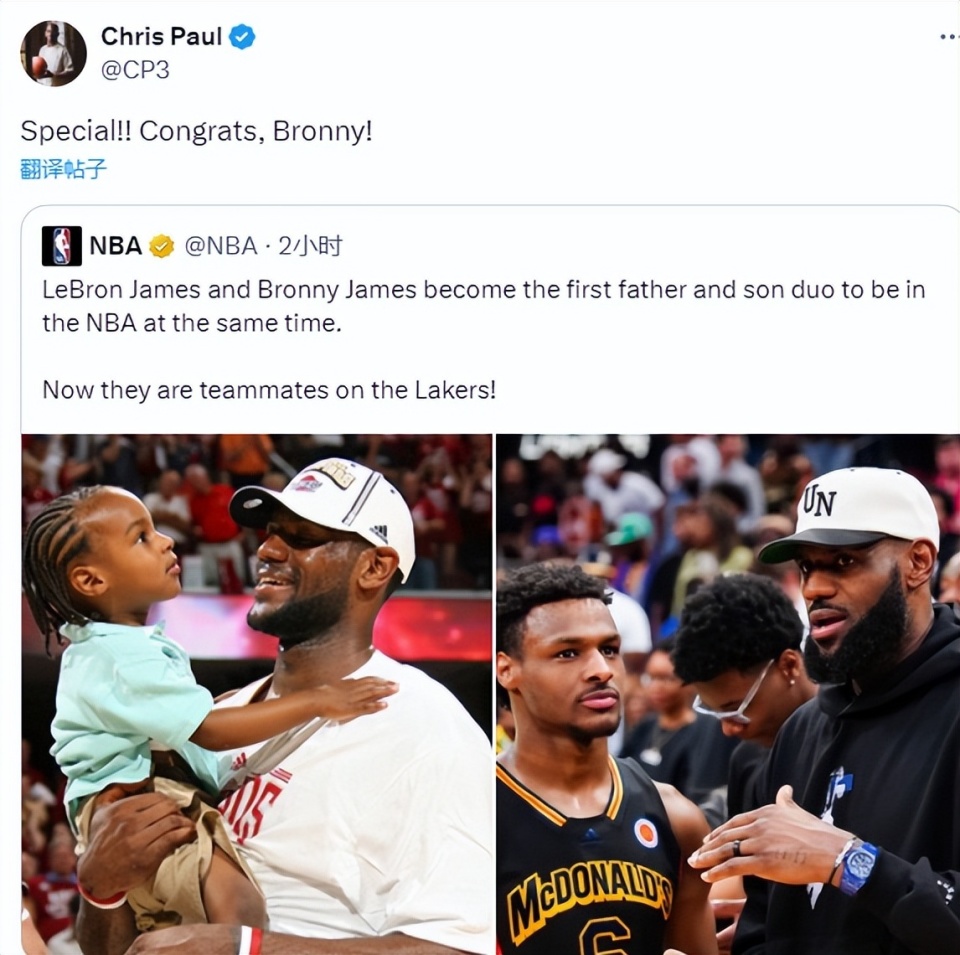Click the blue wristwatch in right photo
Image resolution: width=960 pixels, height=955 pixels.
tap(857, 867)
